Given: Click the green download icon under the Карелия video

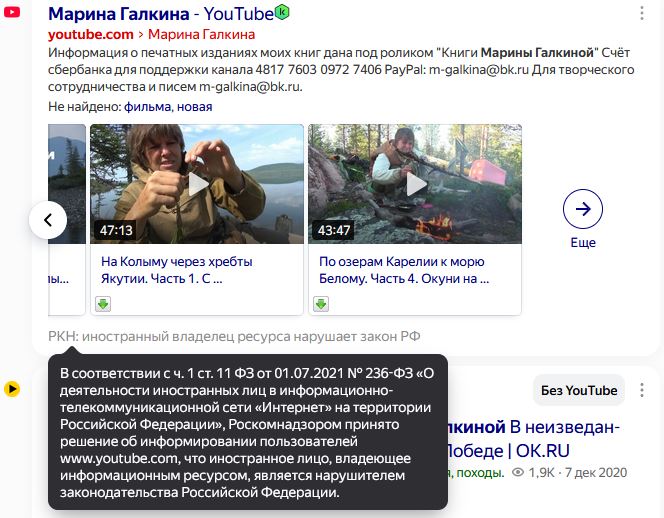Looking at the screenshot, I should pos(321,304).
